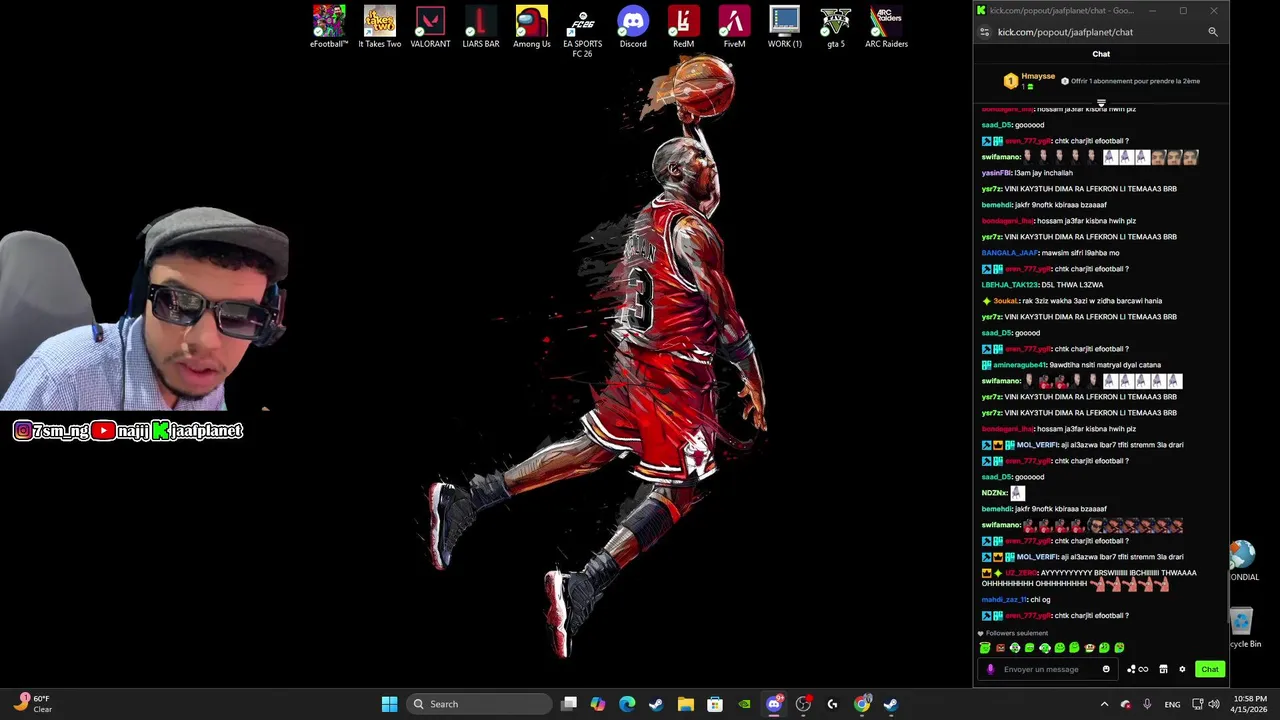
Task: Click username NDZNx in chat
Action: [x=994, y=493]
